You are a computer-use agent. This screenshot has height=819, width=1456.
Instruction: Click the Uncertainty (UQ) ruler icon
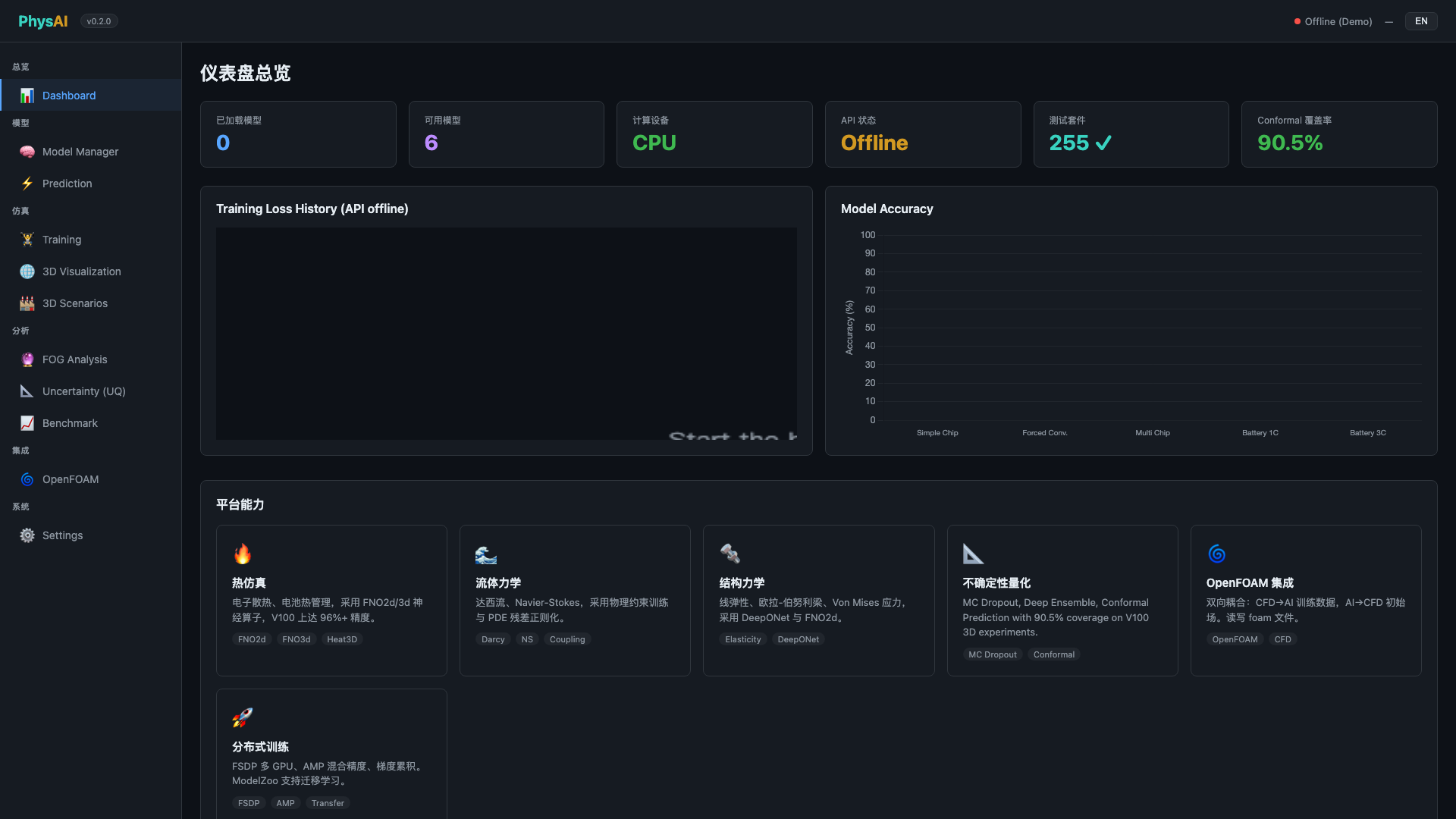(x=27, y=391)
